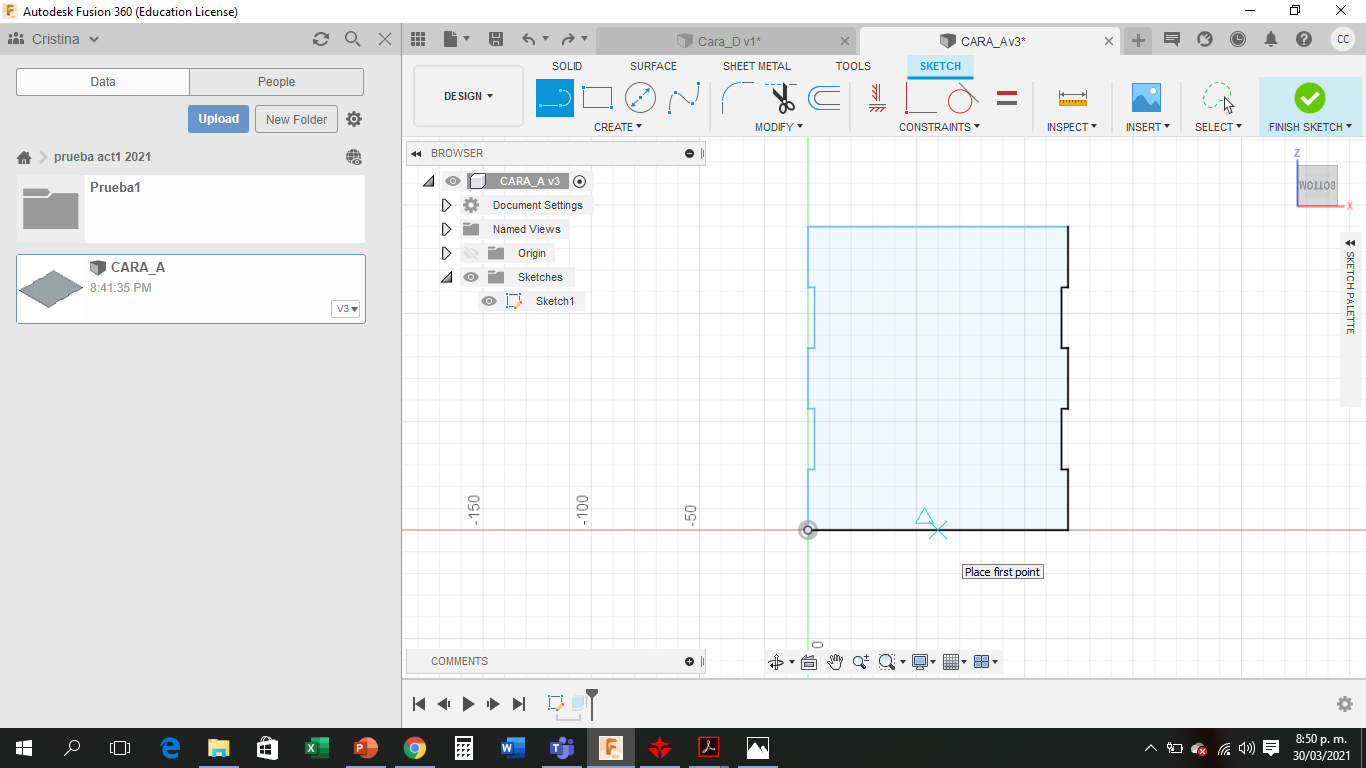Open Fusion 360 from the taskbar
The width and height of the screenshot is (1366, 768).
coord(610,747)
